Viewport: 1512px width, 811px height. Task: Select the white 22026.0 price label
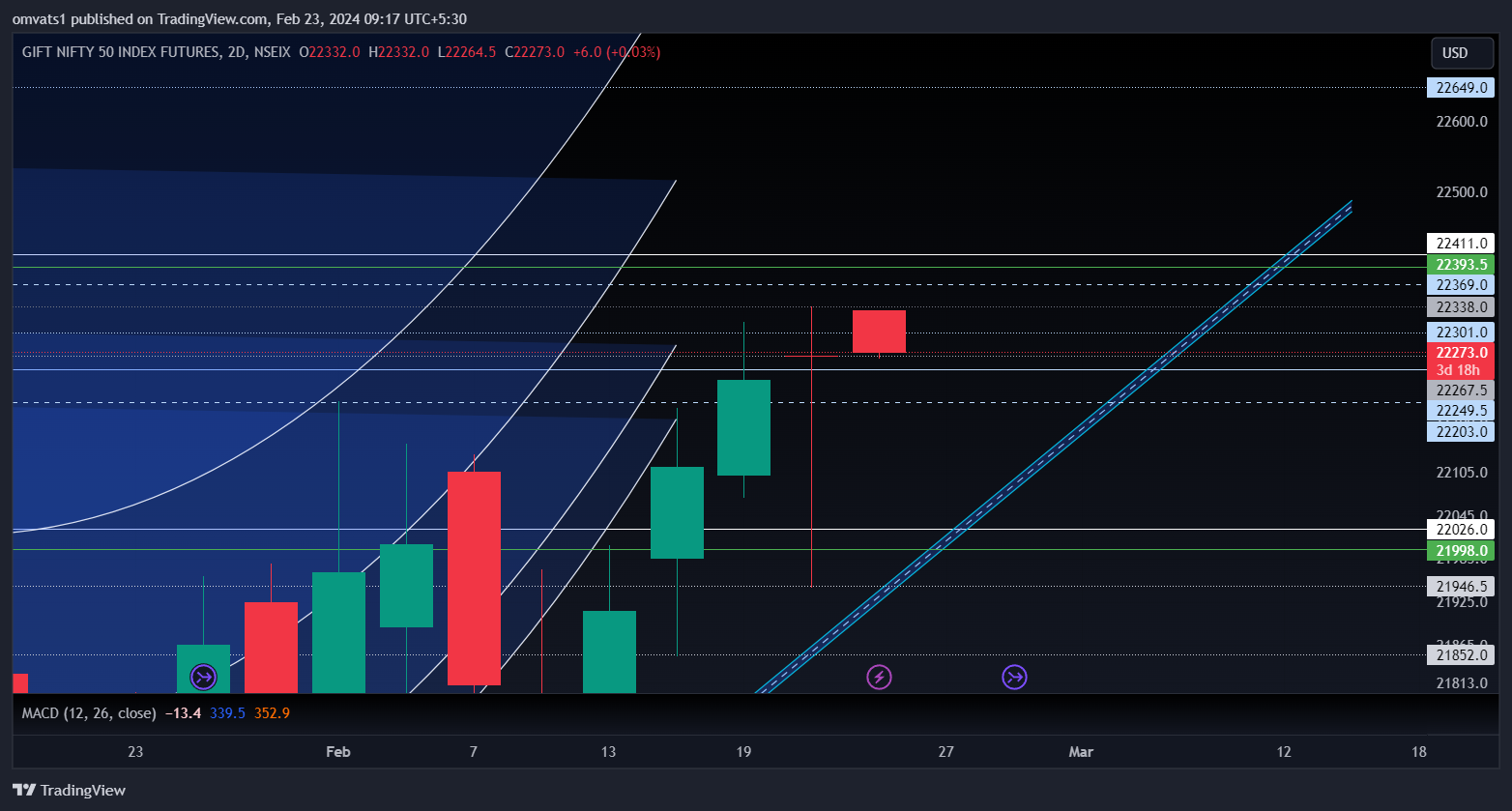tap(1461, 530)
